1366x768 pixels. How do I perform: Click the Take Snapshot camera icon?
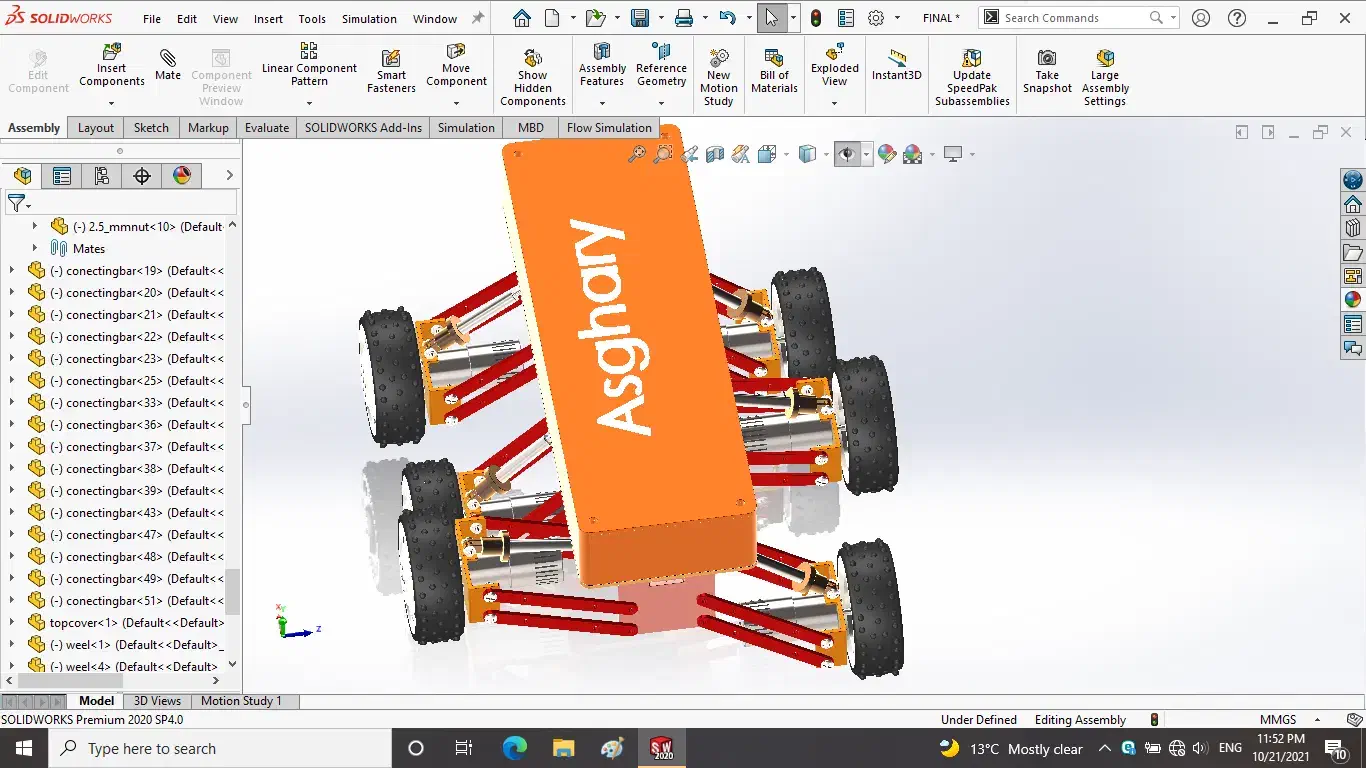pos(1047,70)
